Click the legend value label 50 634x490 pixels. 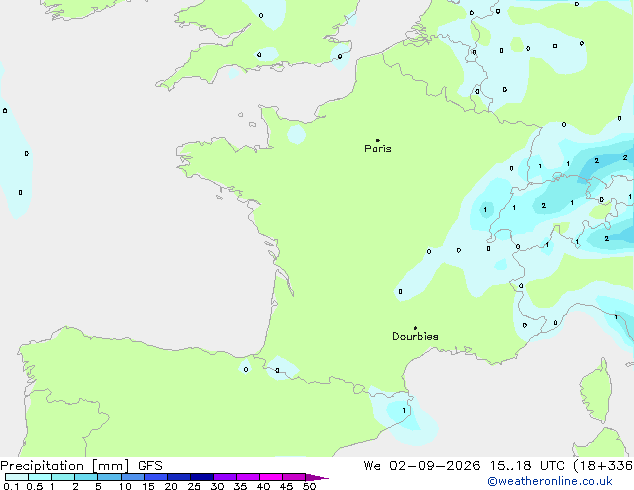tap(309, 486)
